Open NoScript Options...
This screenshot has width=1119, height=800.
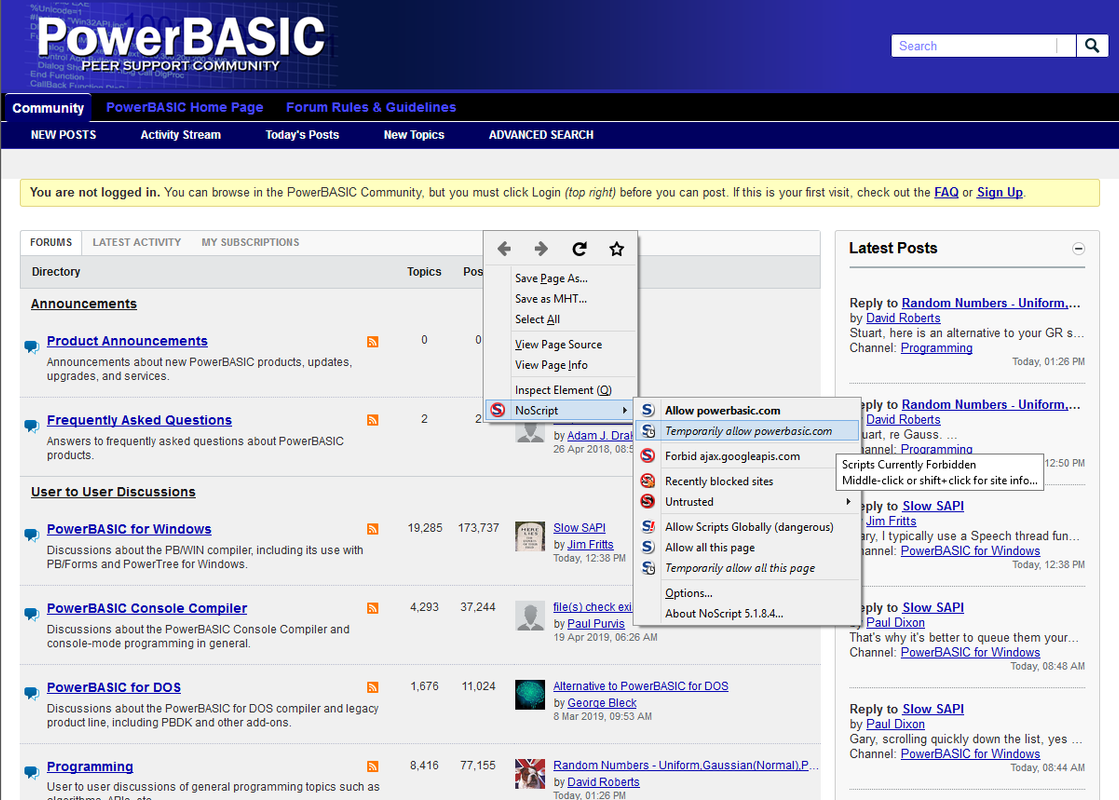pos(688,593)
